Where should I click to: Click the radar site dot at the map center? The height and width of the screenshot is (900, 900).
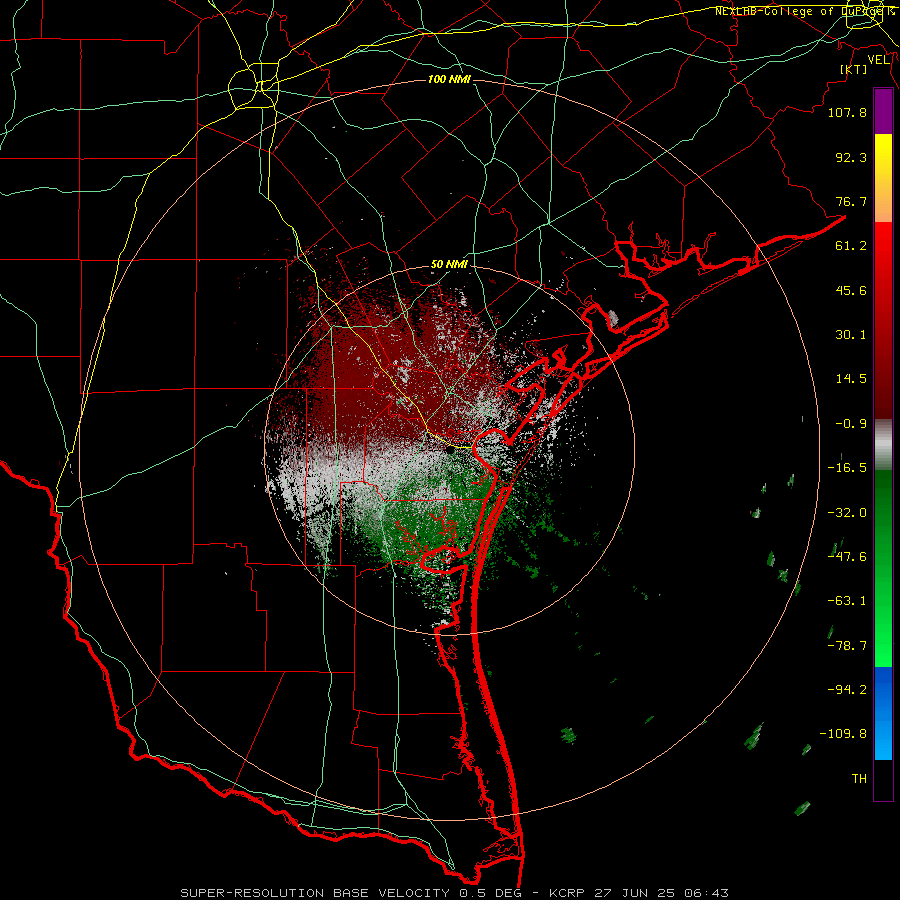click(x=451, y=451)
